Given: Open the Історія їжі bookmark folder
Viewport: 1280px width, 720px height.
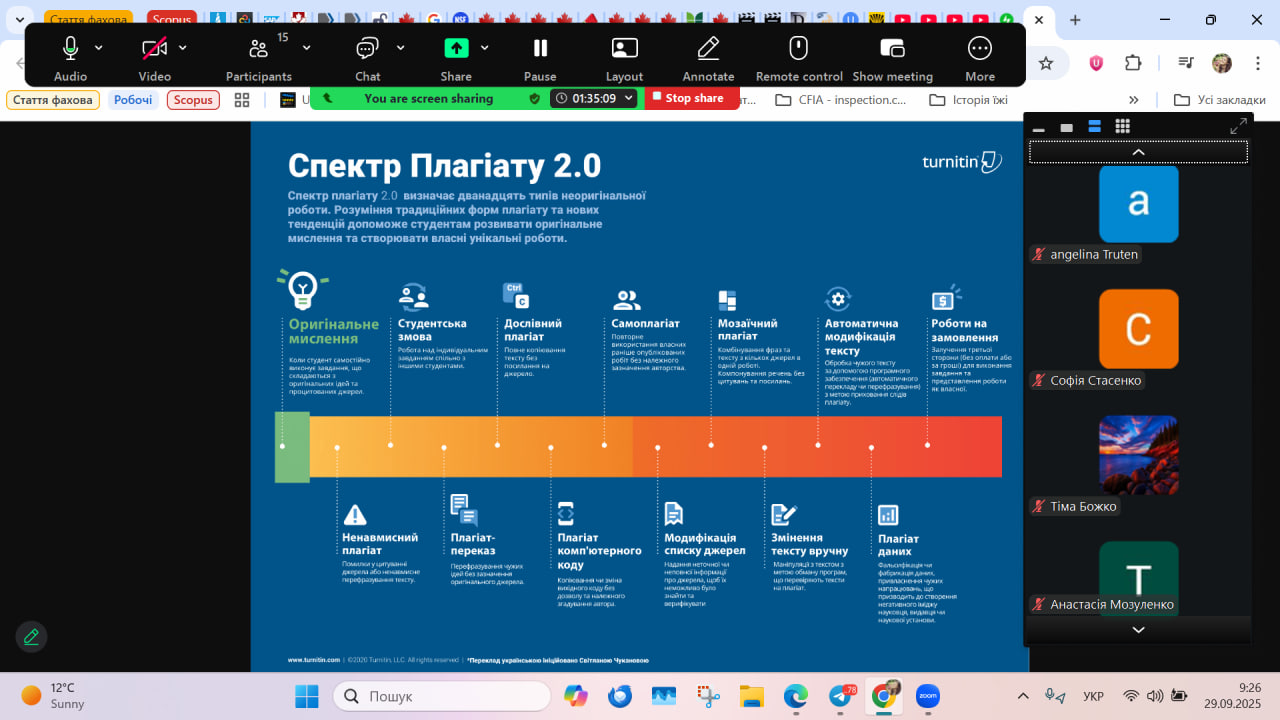Looking at the screenshot, I should pos(968,100).
